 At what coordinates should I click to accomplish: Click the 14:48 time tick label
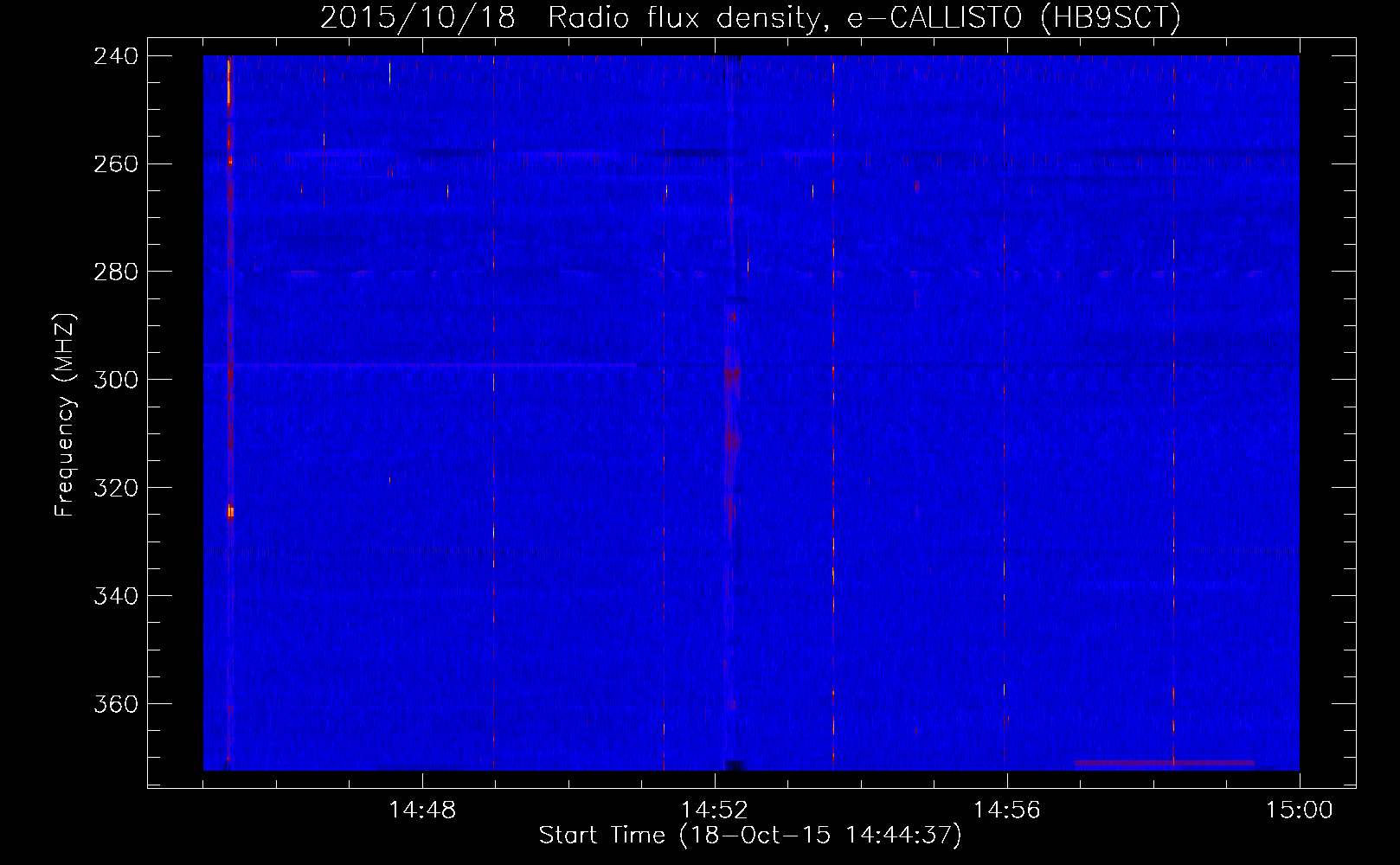coord(422,811)
